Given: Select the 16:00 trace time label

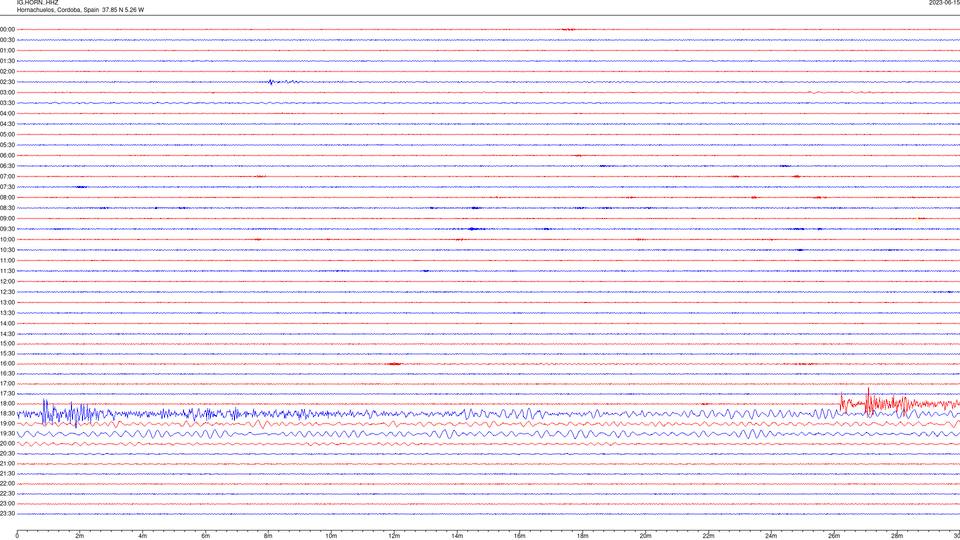Looking at the screenshot, I should 7,364.
